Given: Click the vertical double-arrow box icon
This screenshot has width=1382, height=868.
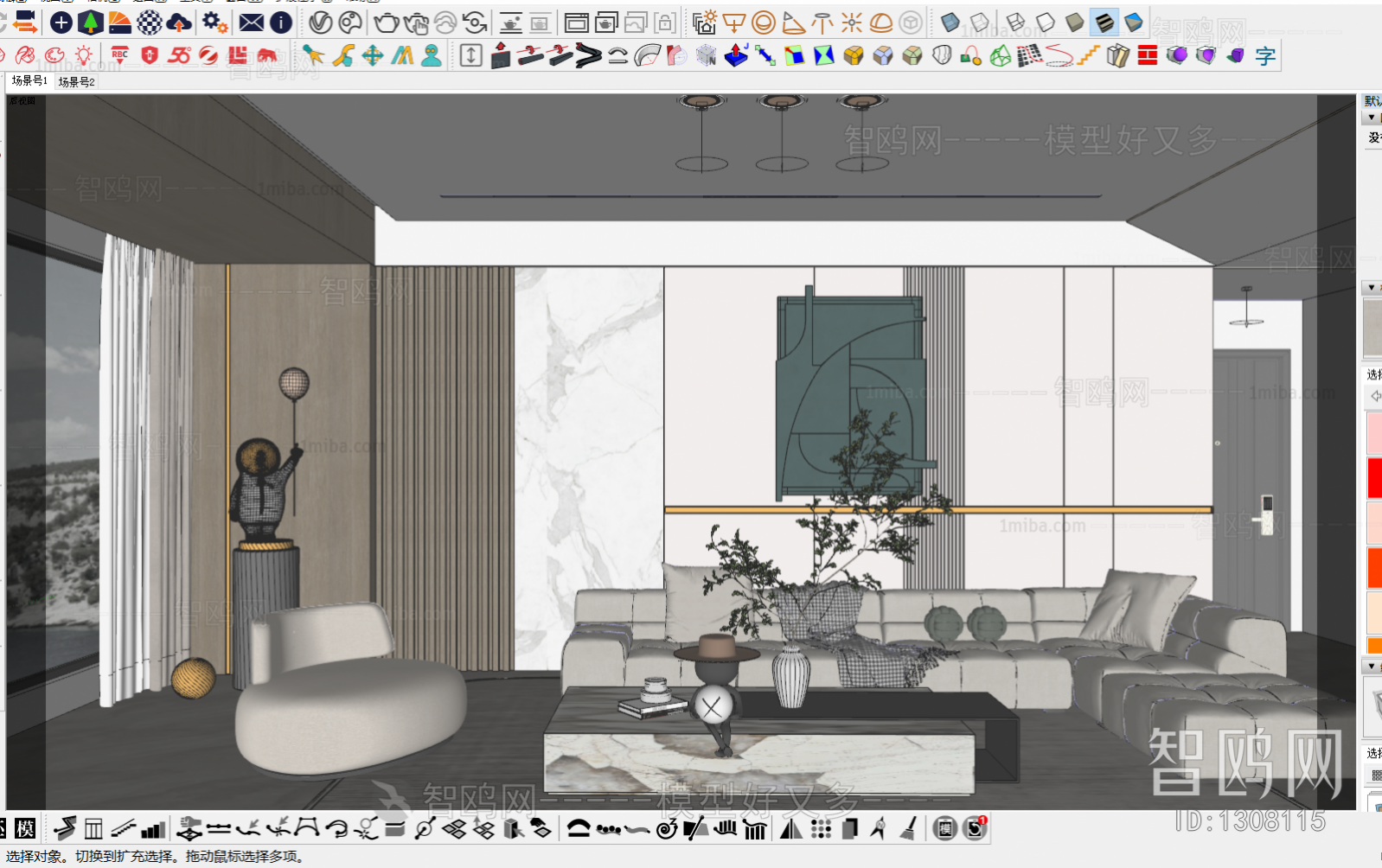Looking at the screenshot, I should tap(470, 55).
